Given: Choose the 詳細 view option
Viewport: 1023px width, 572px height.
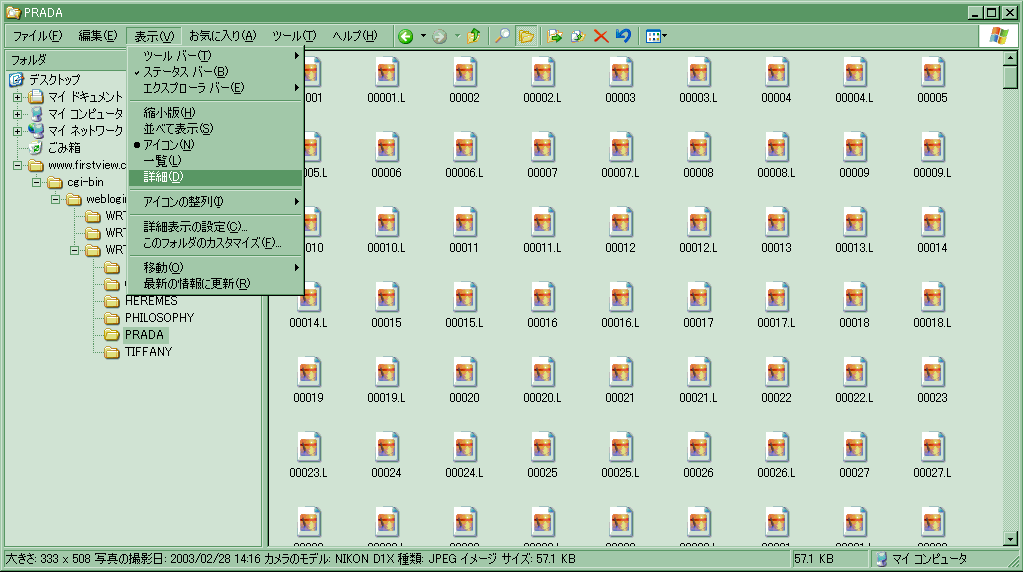Looking at the screenshot, I should [x=163, y=177].
